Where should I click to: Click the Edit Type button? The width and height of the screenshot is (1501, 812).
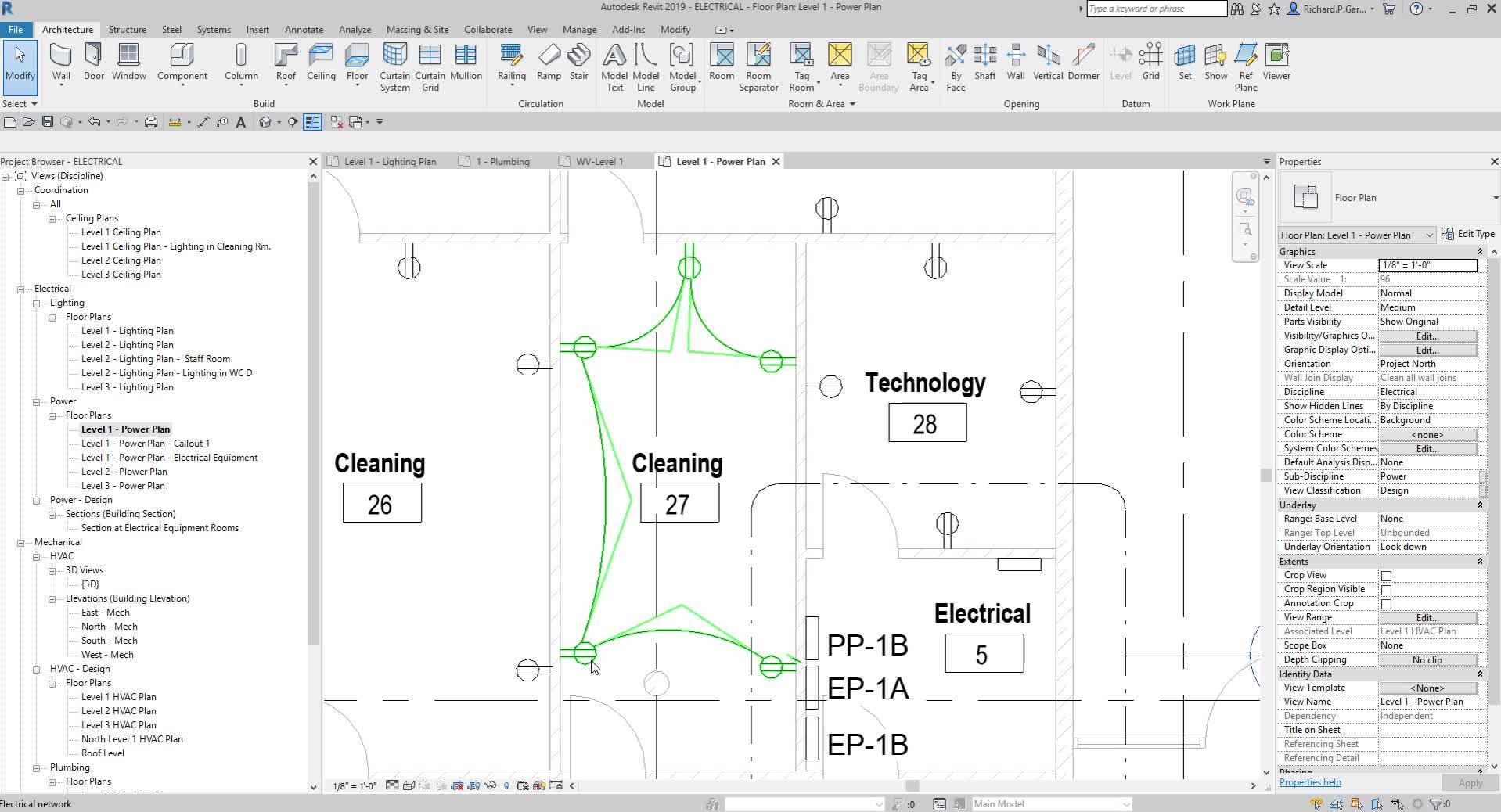[1469, 233]
